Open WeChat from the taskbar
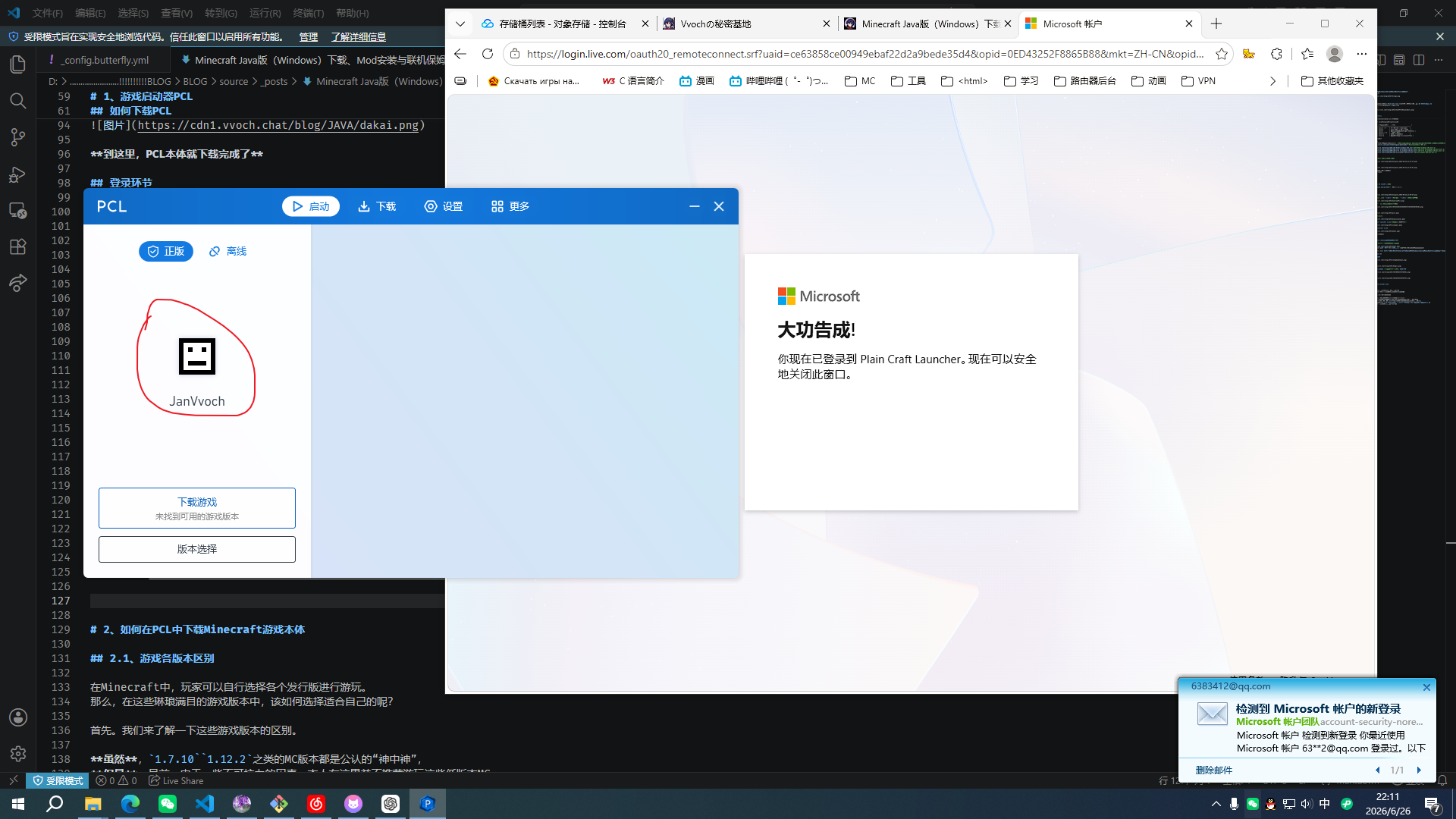Image resolution: width=1456 pixels, height=819 pixels. point(168,804)
